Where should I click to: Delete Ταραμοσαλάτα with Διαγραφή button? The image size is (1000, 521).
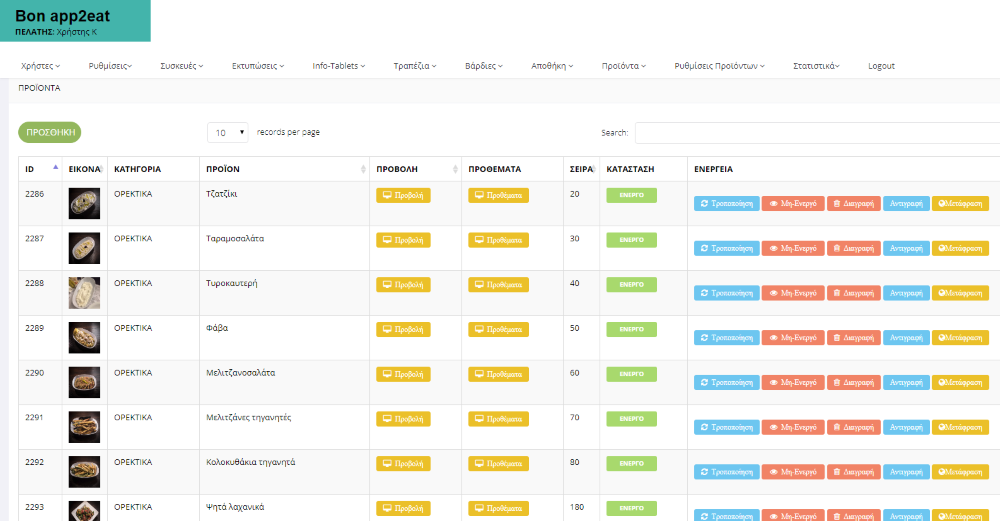point(854,248)
